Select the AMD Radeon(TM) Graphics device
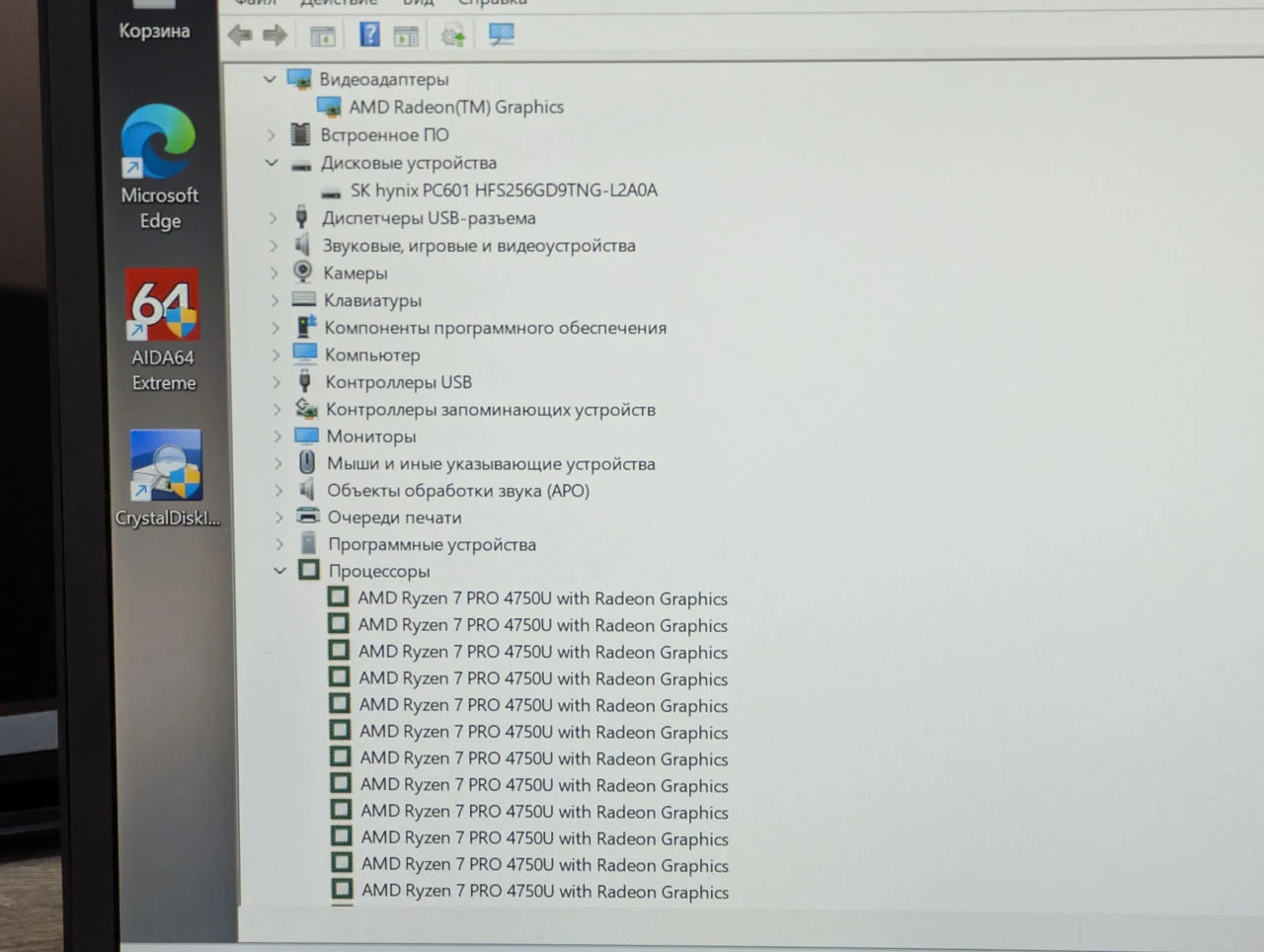Screen dimensions: 1264x952 click(x=440, y=107)
